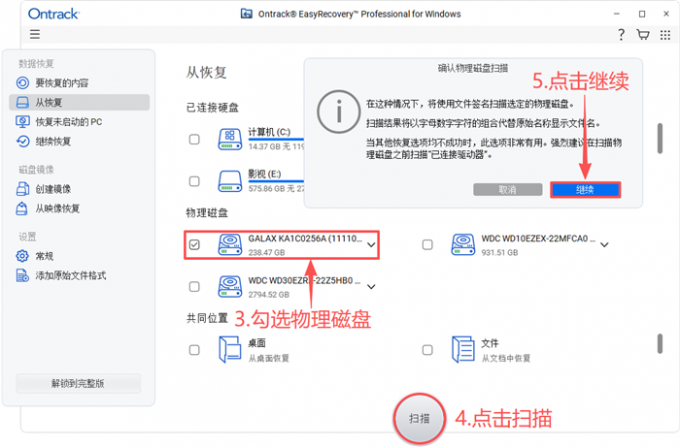
Task: Click the info icon in the confirm dialog
Action: pos(339,111)
